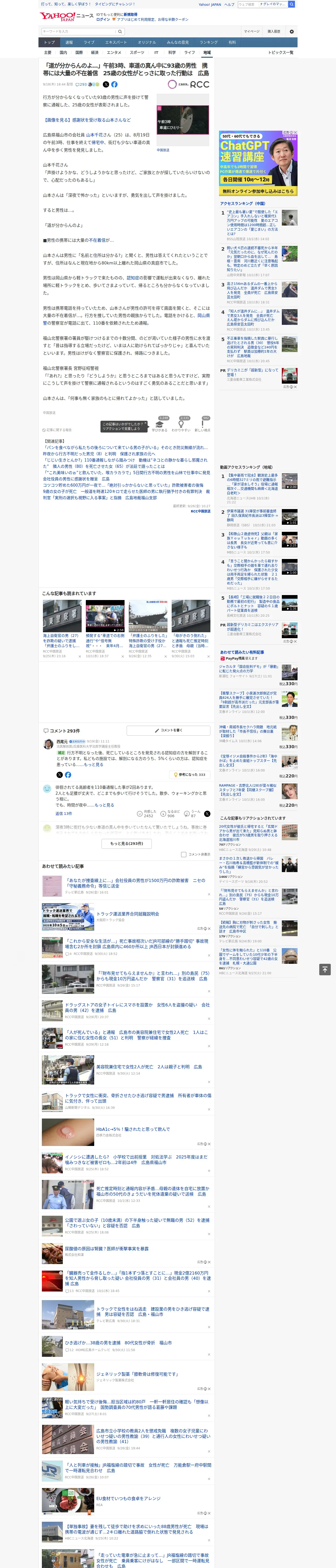Click the 新しい視点 exclamation reaction icon
The image size is (336, 1568).
coord(203,424)
